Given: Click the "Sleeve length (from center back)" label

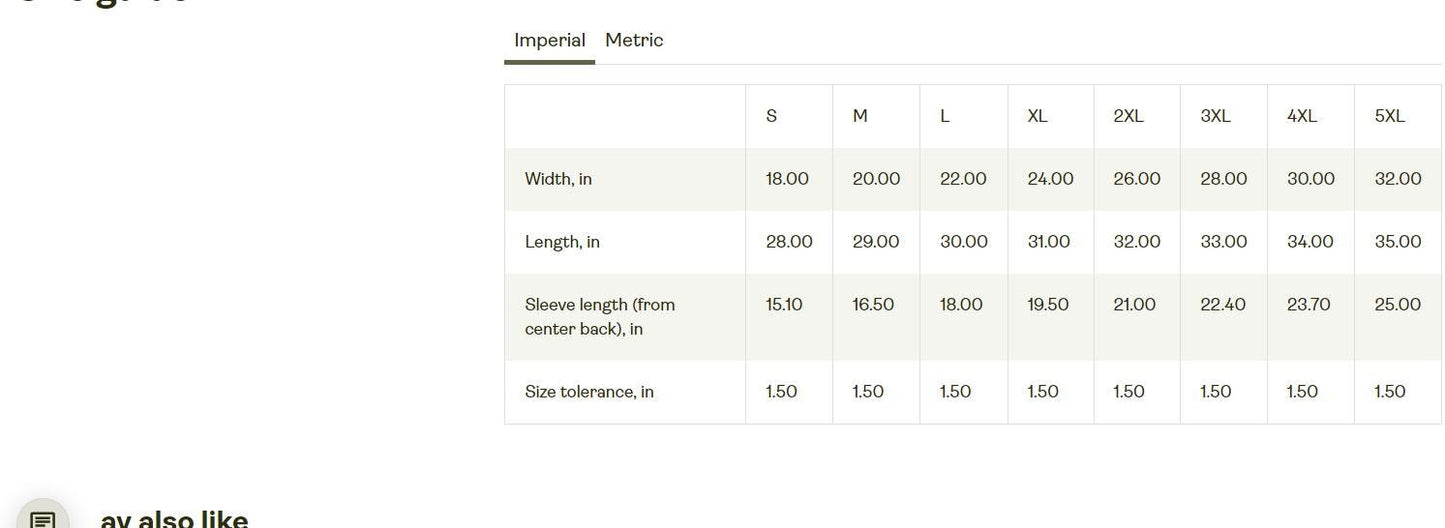Looking at the screenshot, I should tap(599, 316).
